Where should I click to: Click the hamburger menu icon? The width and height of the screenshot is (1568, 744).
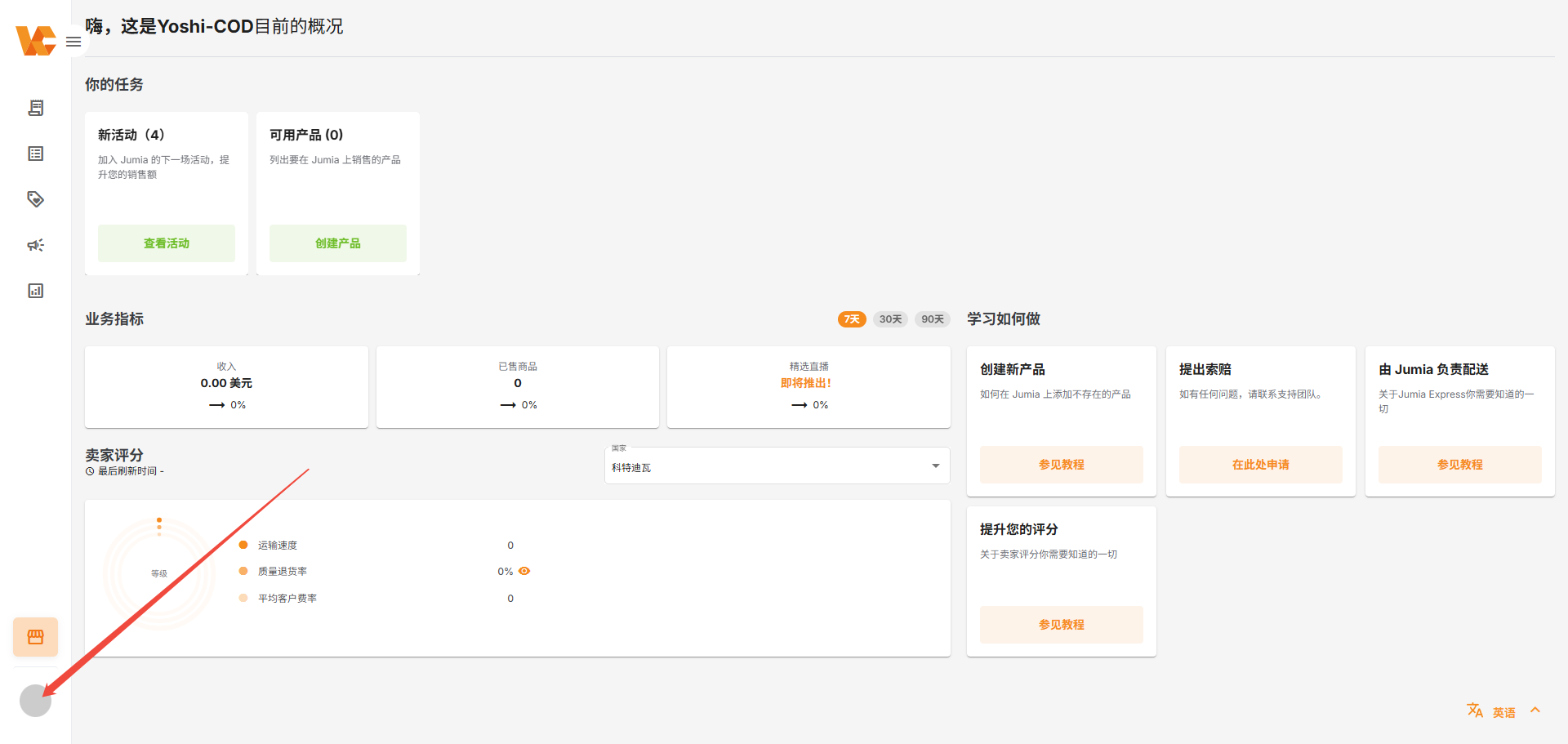[x=73, y=42]
